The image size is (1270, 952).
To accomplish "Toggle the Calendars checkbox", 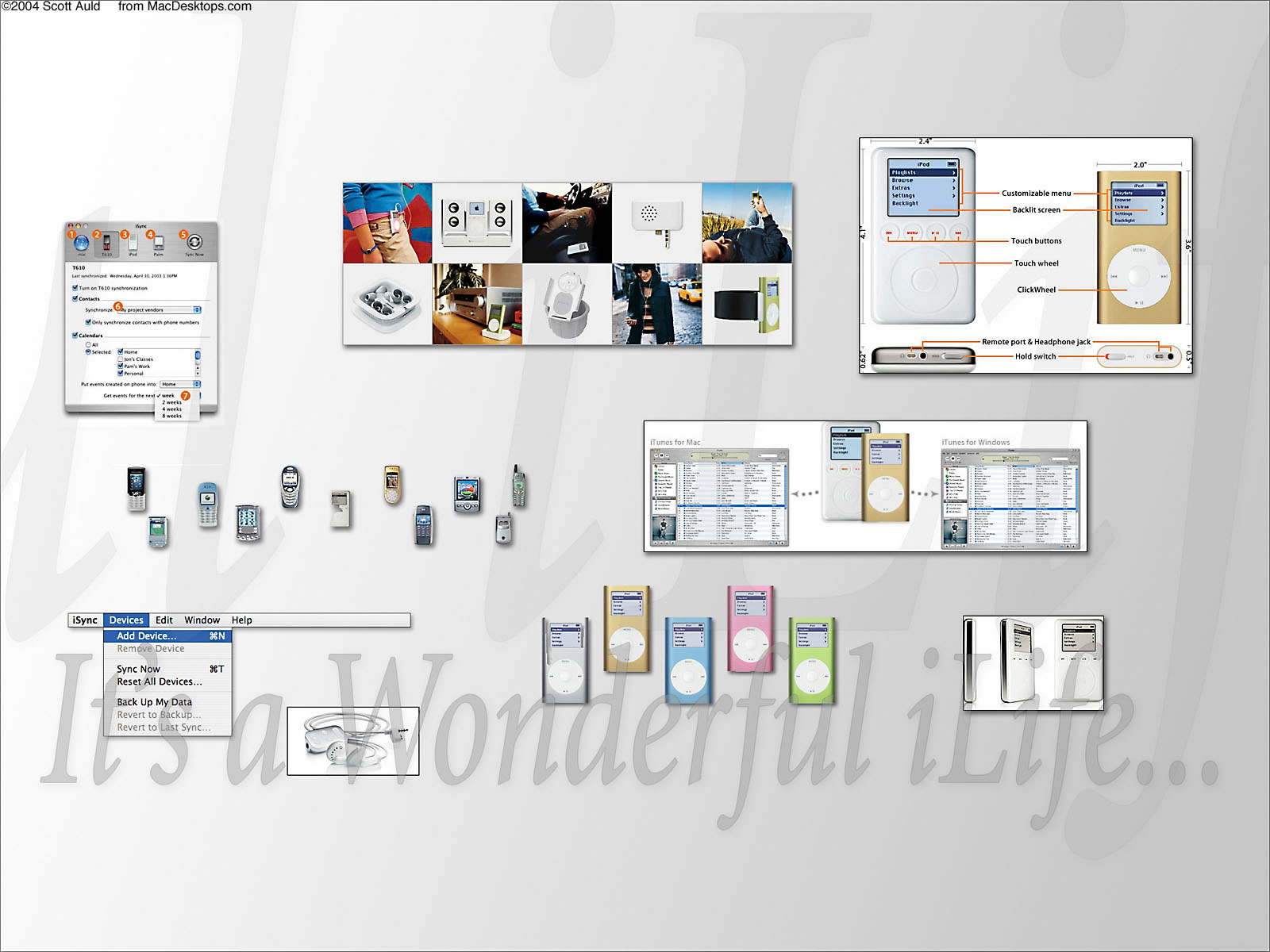I will [75, 336].
